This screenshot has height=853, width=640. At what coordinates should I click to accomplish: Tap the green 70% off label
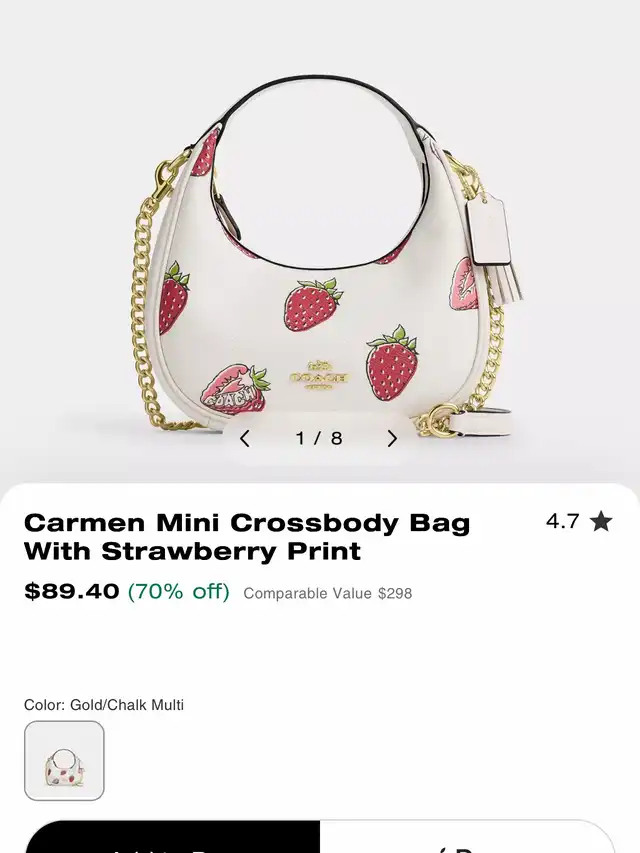point(179,591)
